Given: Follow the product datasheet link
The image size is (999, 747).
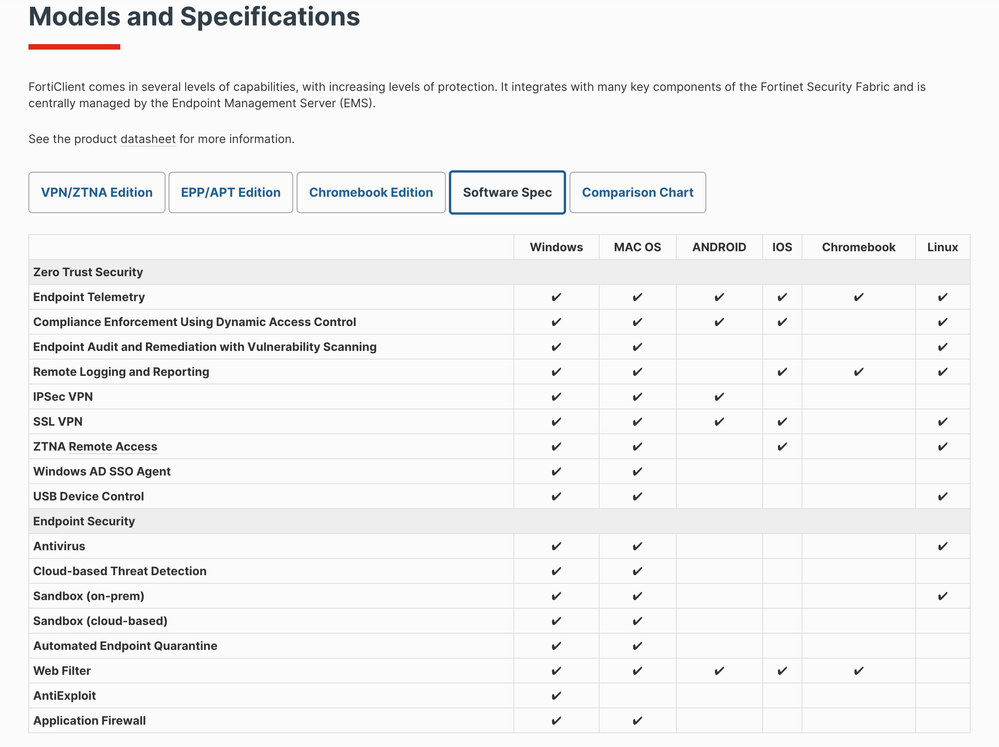Looking at the screenshot, I should pos(148,139).
